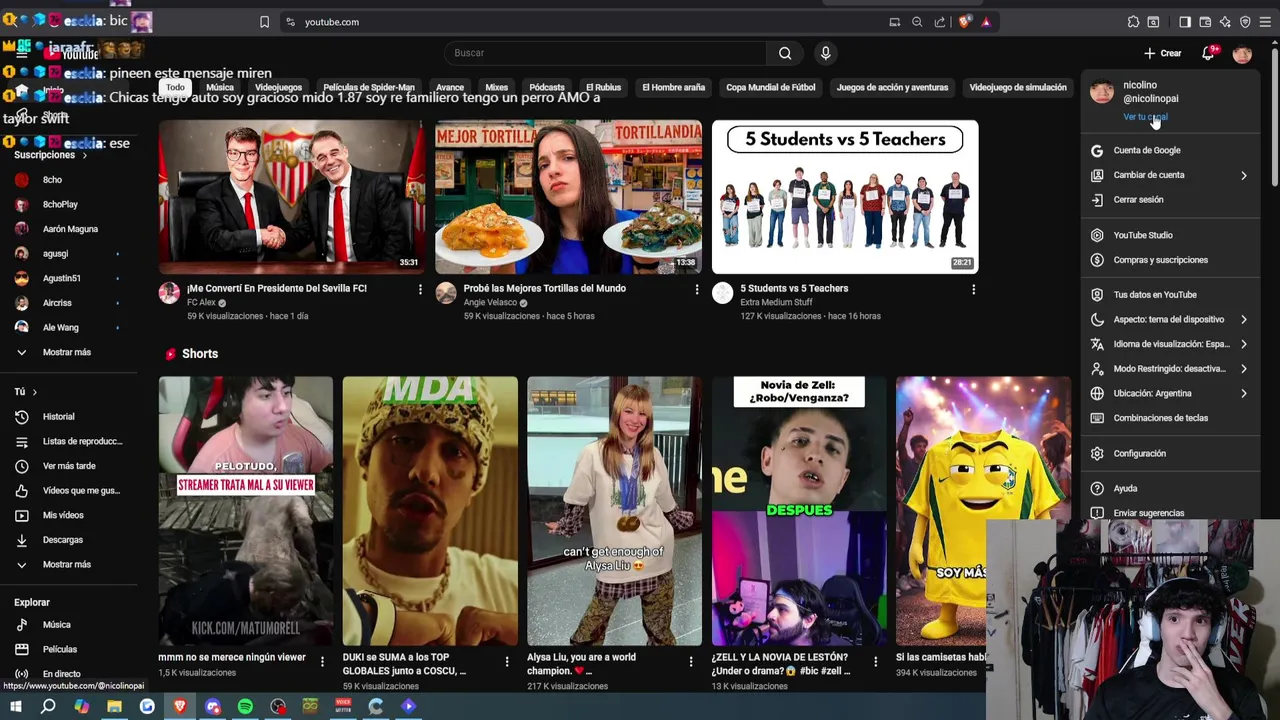This screenshot has height=720, width=1280.
Task: Select the Mixes filter chip
Action: pyautogui.click(x=496, y=88)
